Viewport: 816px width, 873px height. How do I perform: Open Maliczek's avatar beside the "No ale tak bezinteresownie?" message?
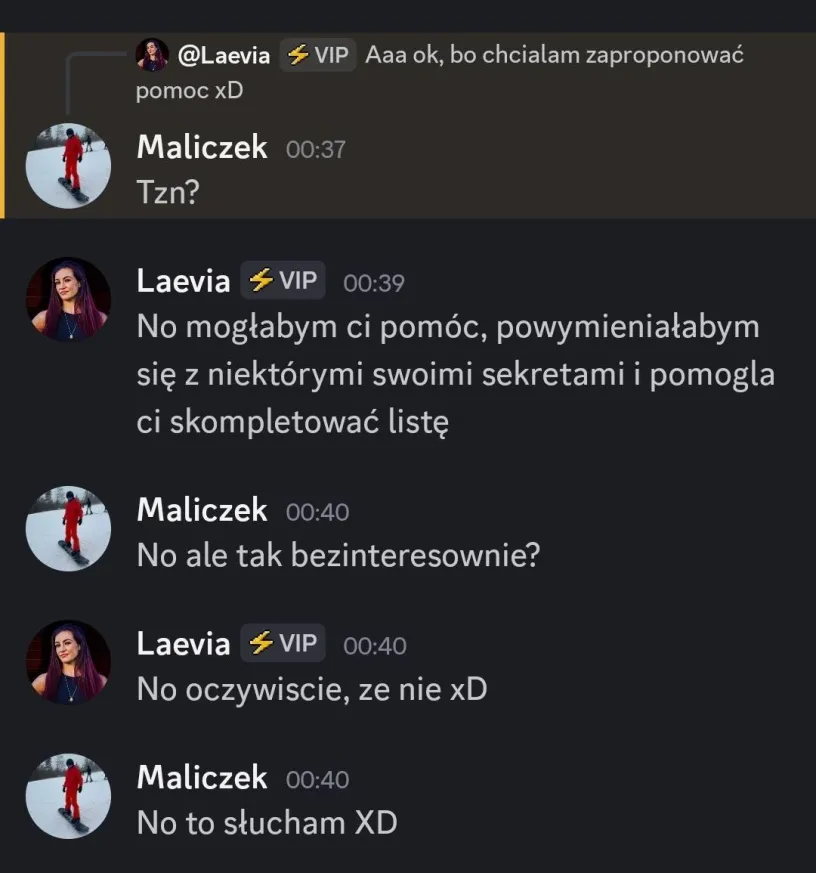68,529
